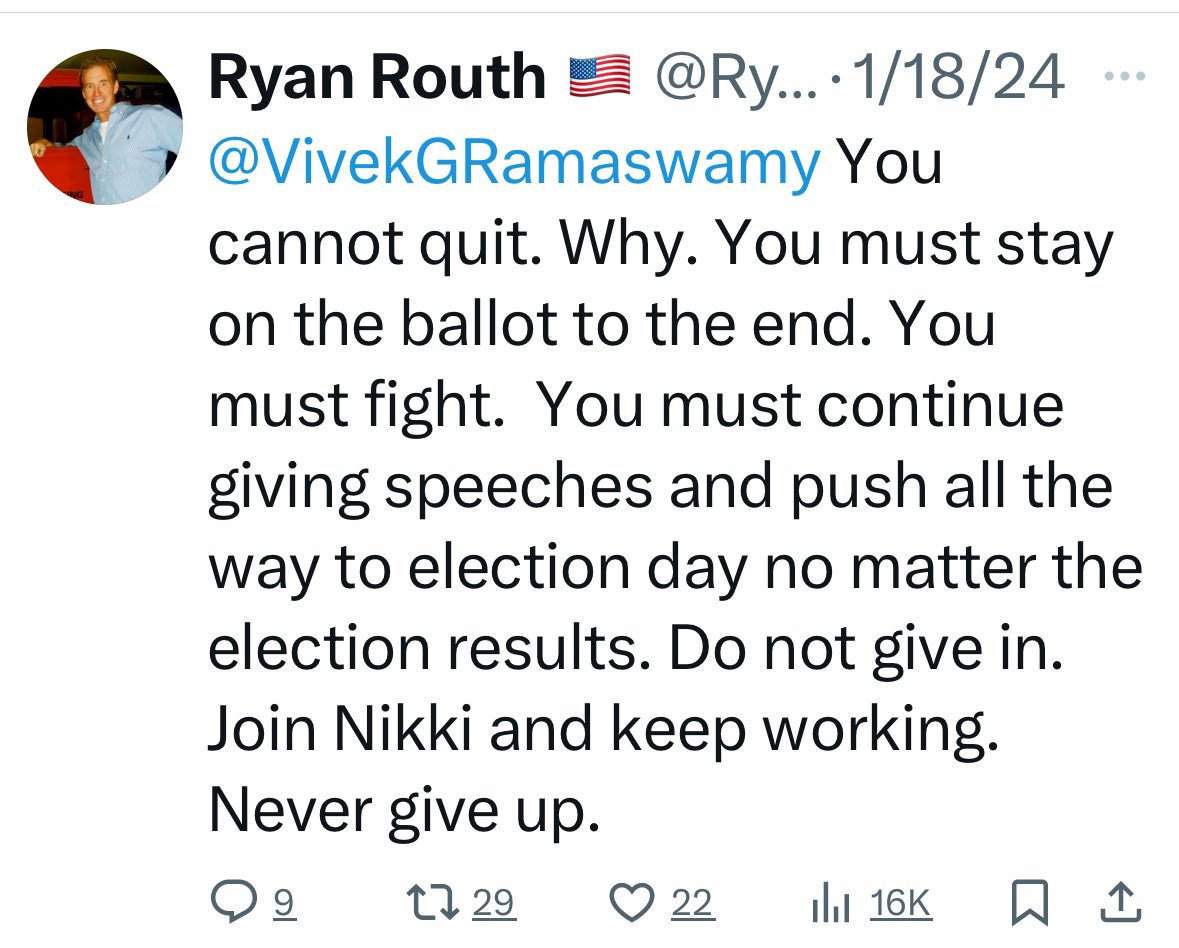Share the tweet via upload arrow icon

(x=1121, y=904)
